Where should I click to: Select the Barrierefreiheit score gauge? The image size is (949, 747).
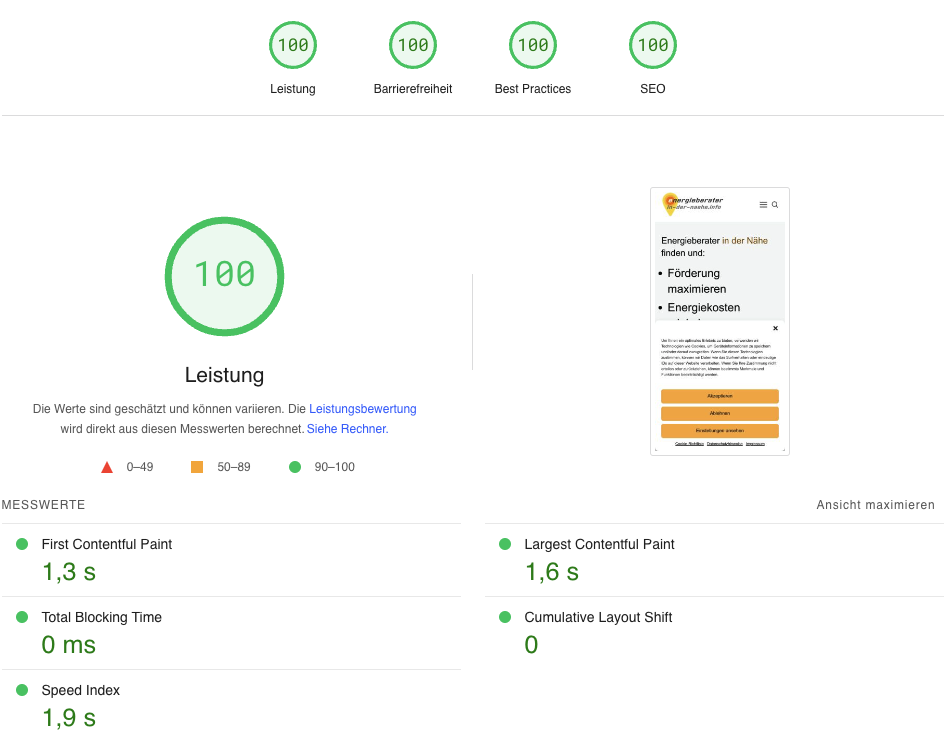coord(413,46)
